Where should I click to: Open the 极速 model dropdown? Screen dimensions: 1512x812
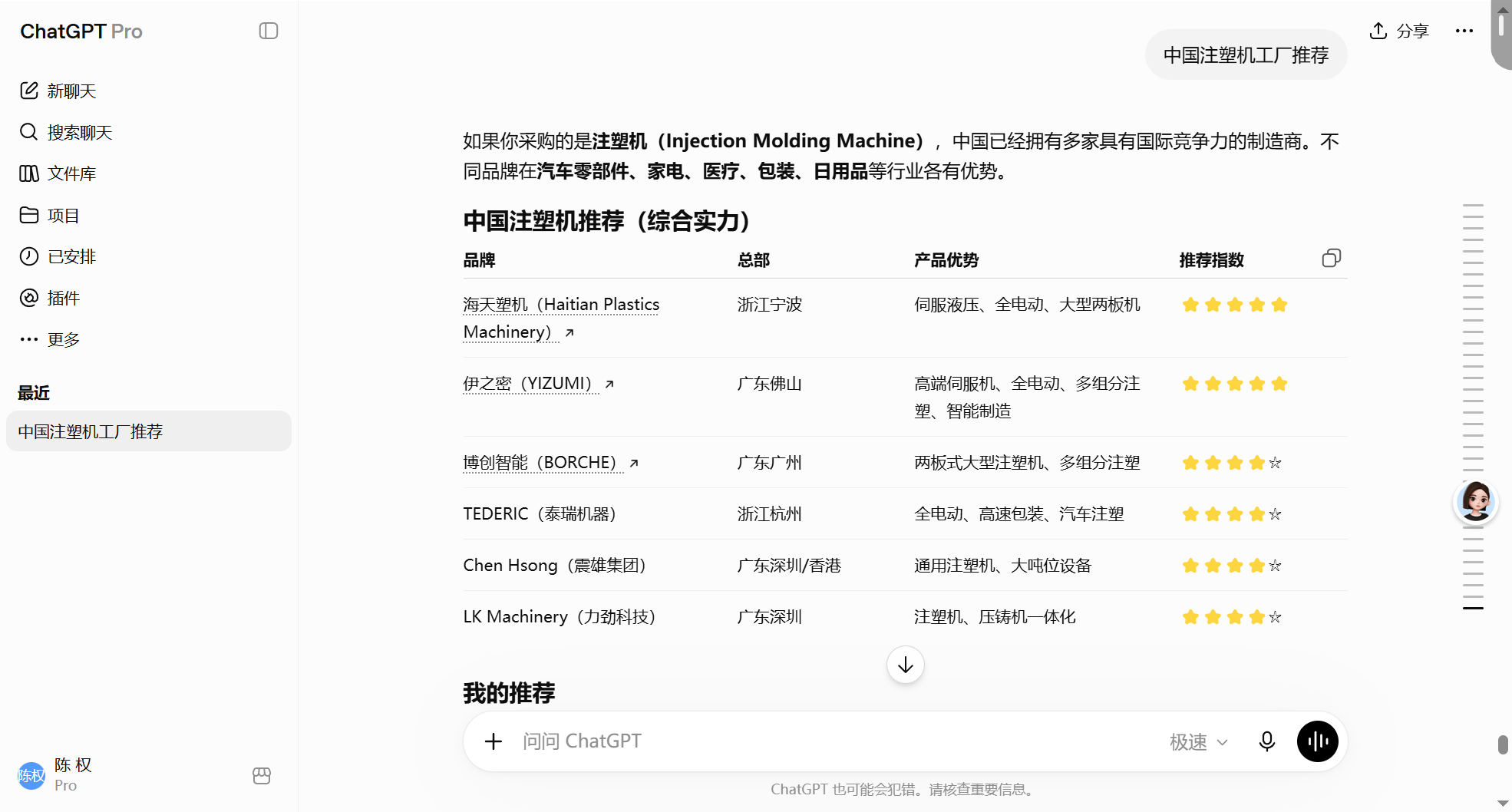1199,742
